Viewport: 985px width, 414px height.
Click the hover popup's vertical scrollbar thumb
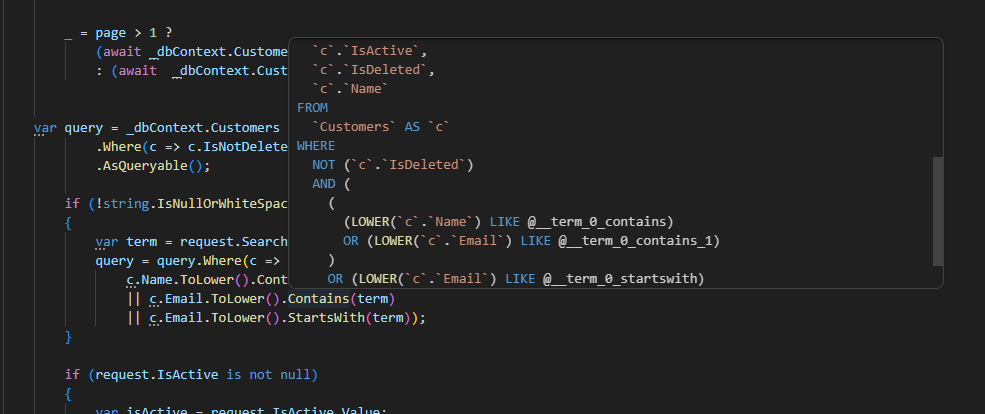coord(938,211)
